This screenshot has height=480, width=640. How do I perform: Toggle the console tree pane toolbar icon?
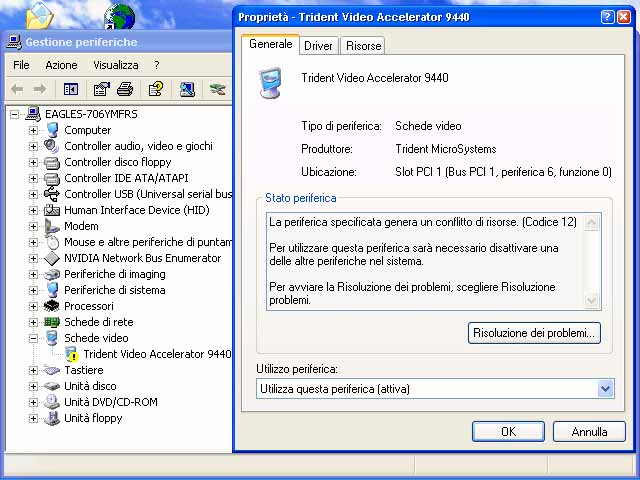(x=71, y=89)
